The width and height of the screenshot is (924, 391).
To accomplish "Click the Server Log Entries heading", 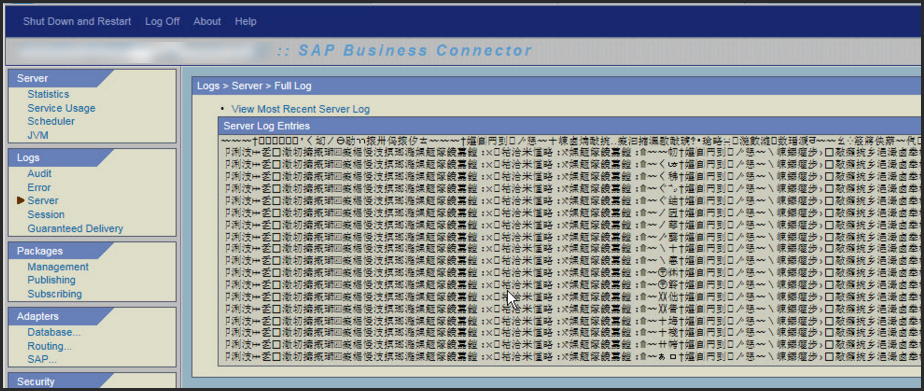I will click(266, 126).
